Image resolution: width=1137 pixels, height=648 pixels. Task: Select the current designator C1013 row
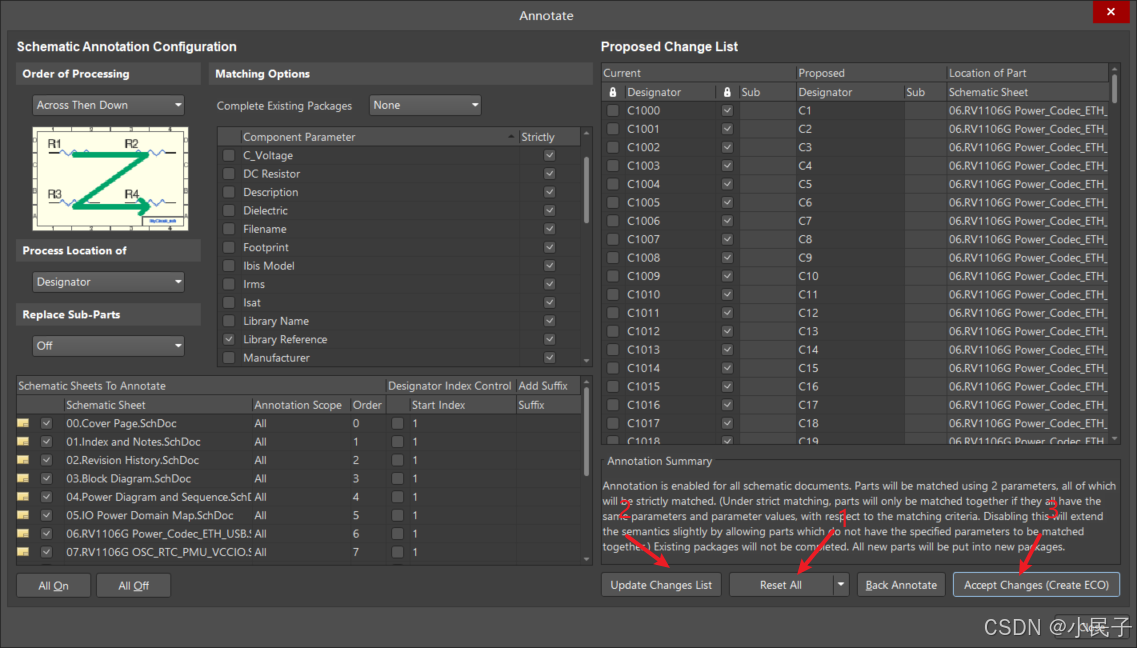pos(671,349)
